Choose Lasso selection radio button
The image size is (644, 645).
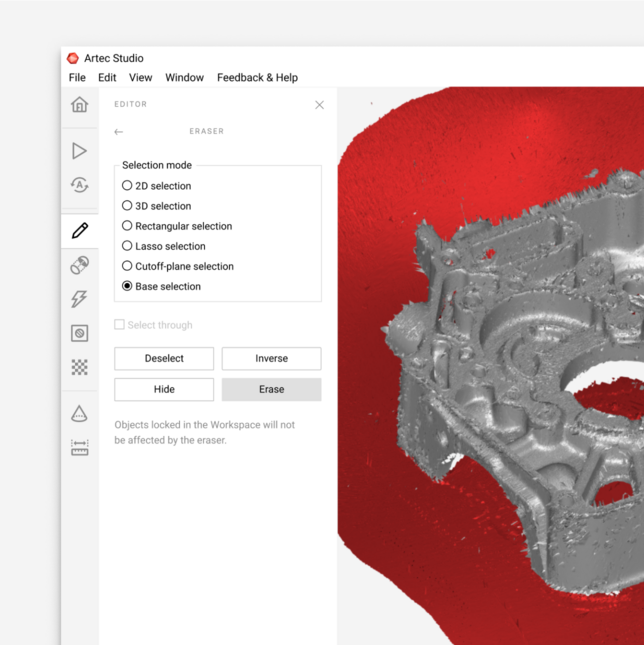tap(127, 246)
